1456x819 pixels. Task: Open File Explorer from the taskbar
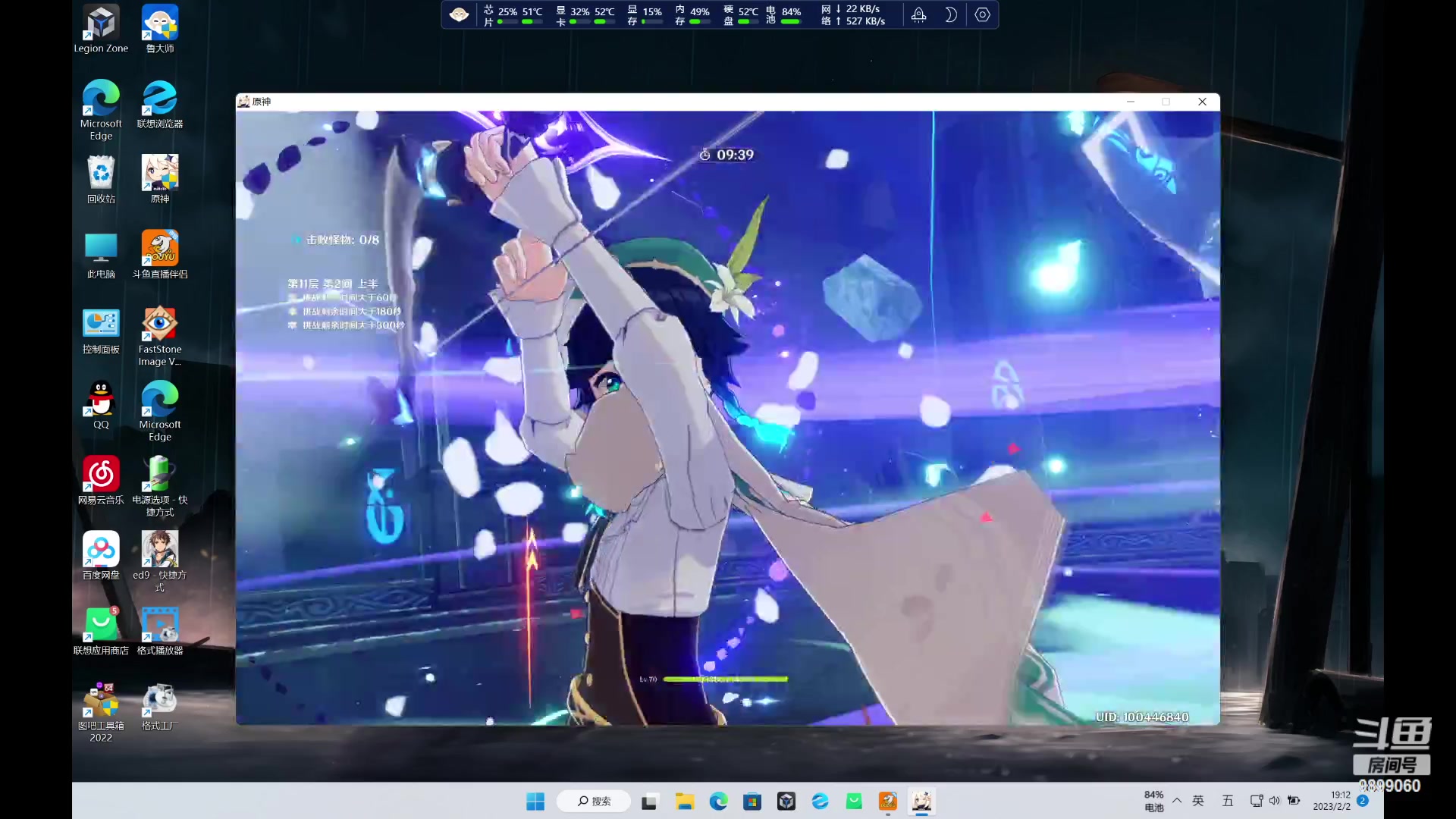tap(684, 802)
